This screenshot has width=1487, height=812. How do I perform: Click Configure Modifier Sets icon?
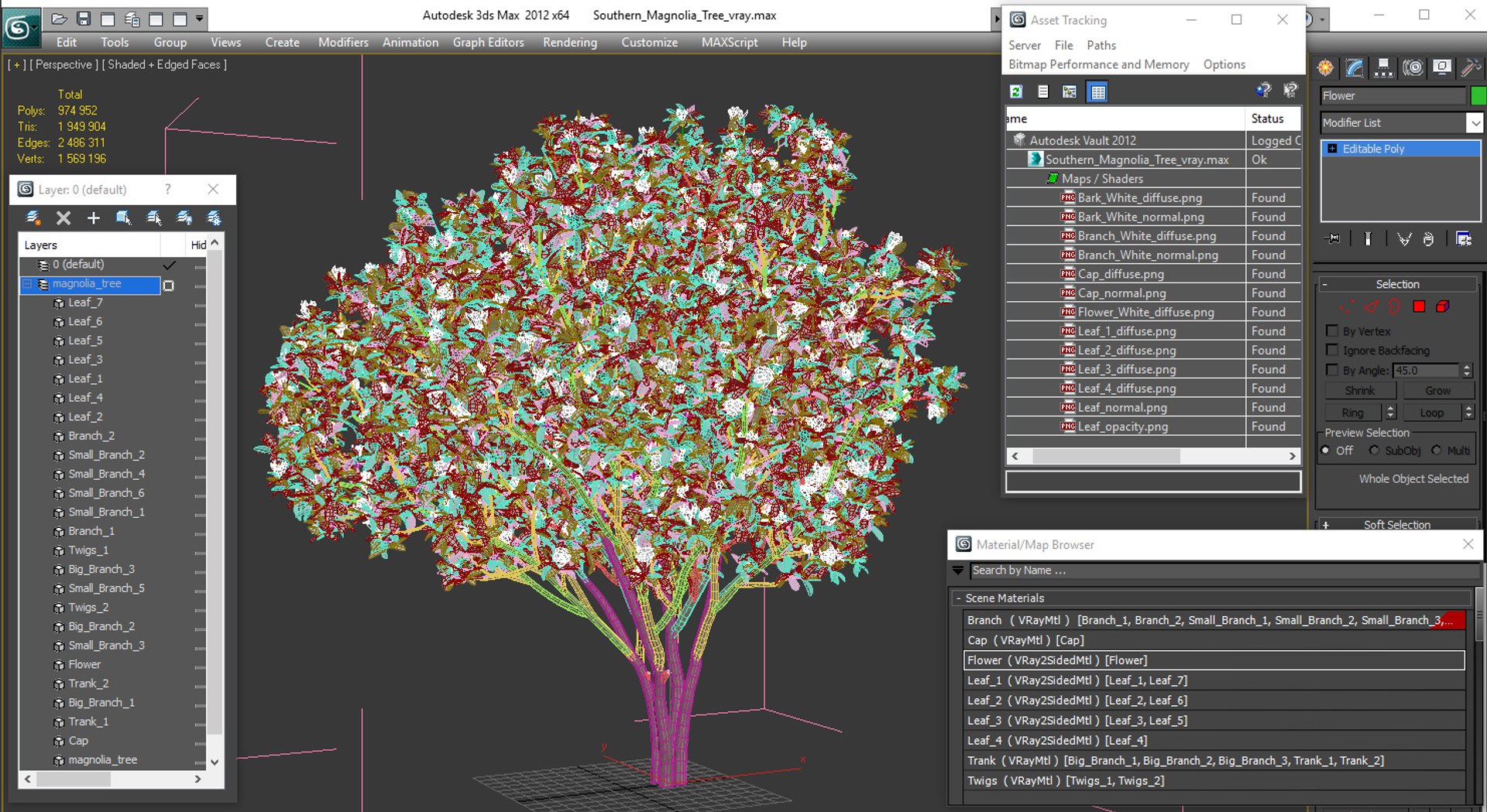pos(1464,238)
